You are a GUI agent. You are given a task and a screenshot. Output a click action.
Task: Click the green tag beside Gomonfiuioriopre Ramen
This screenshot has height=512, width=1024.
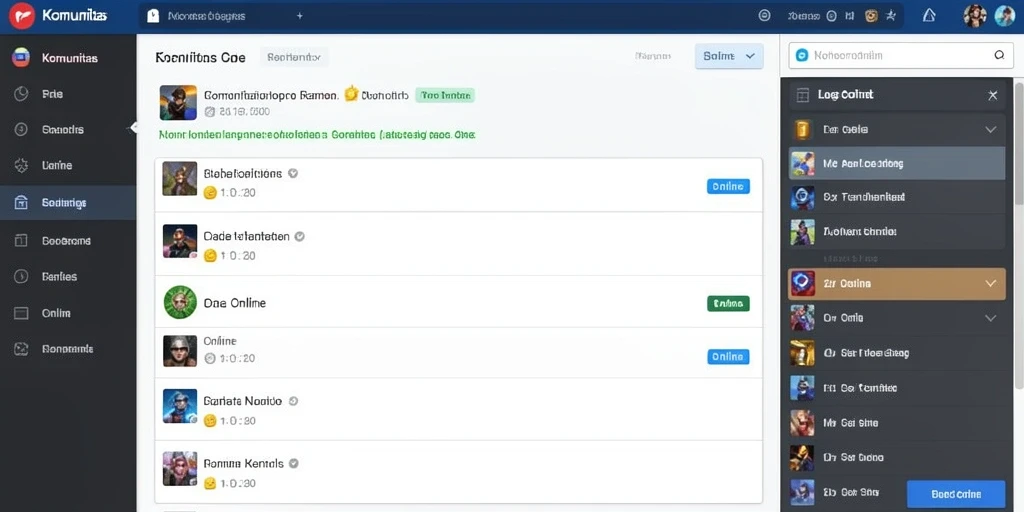coord(445,95)
